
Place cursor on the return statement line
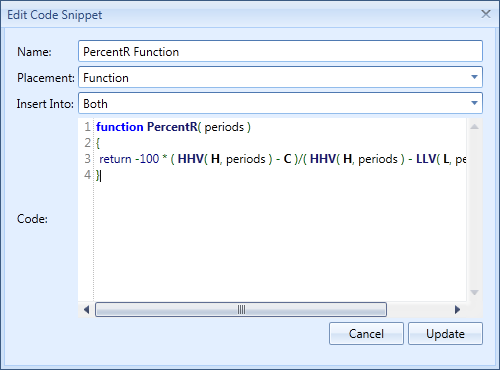tap(280, 159)
